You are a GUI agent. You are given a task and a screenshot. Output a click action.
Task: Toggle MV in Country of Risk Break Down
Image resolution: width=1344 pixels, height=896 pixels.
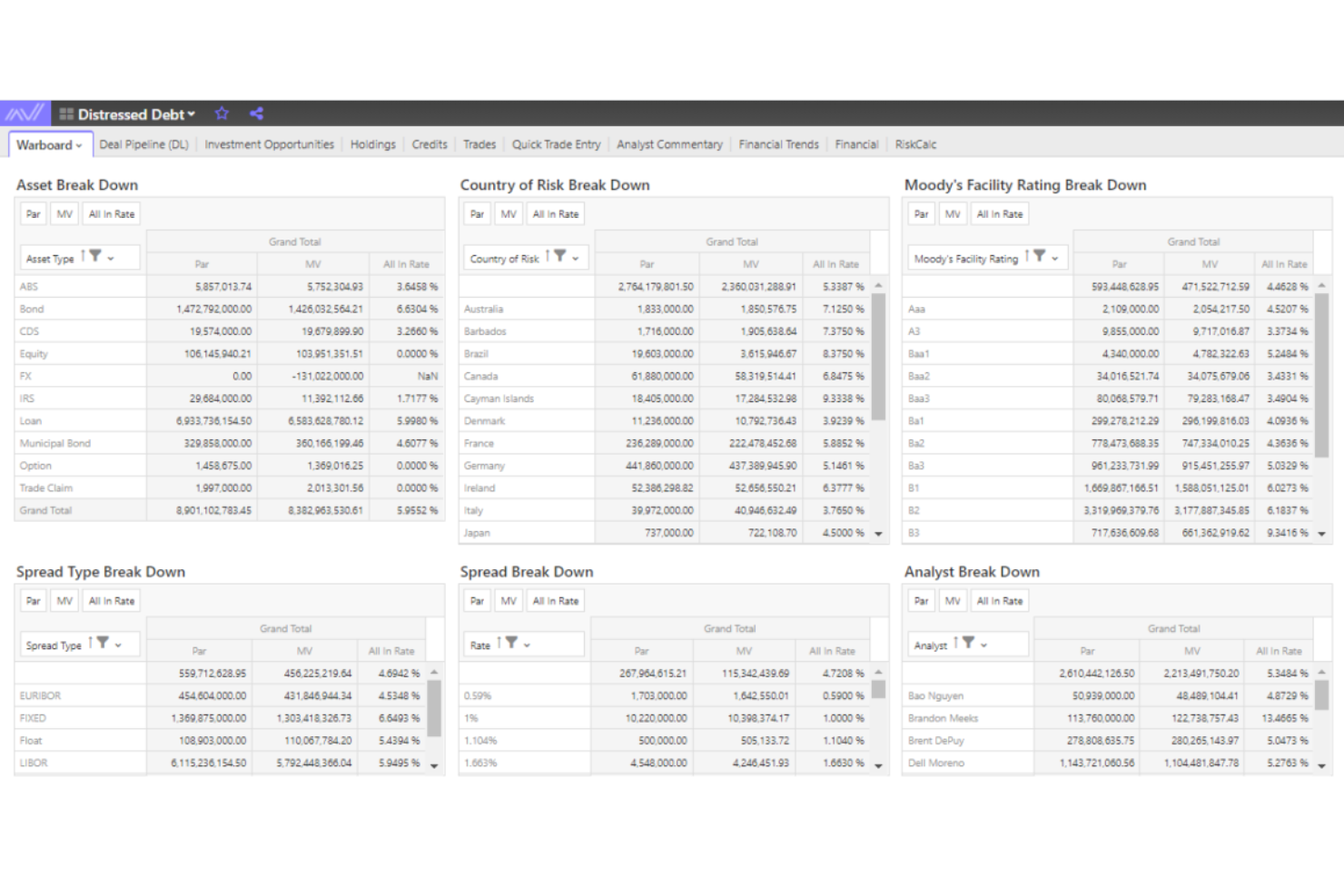(509, 214)
